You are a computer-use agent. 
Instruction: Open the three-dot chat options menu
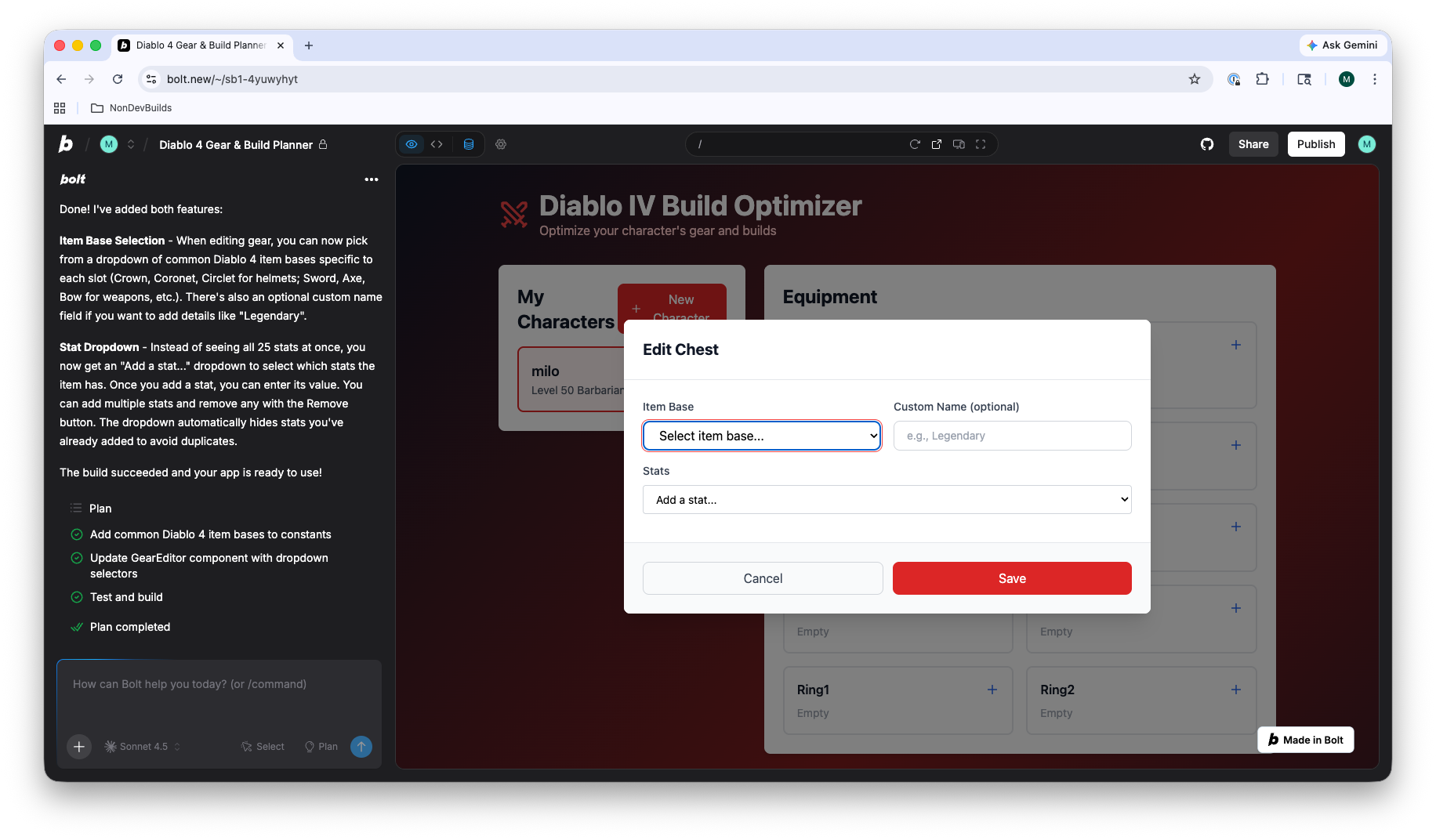(x=372, y=179)
